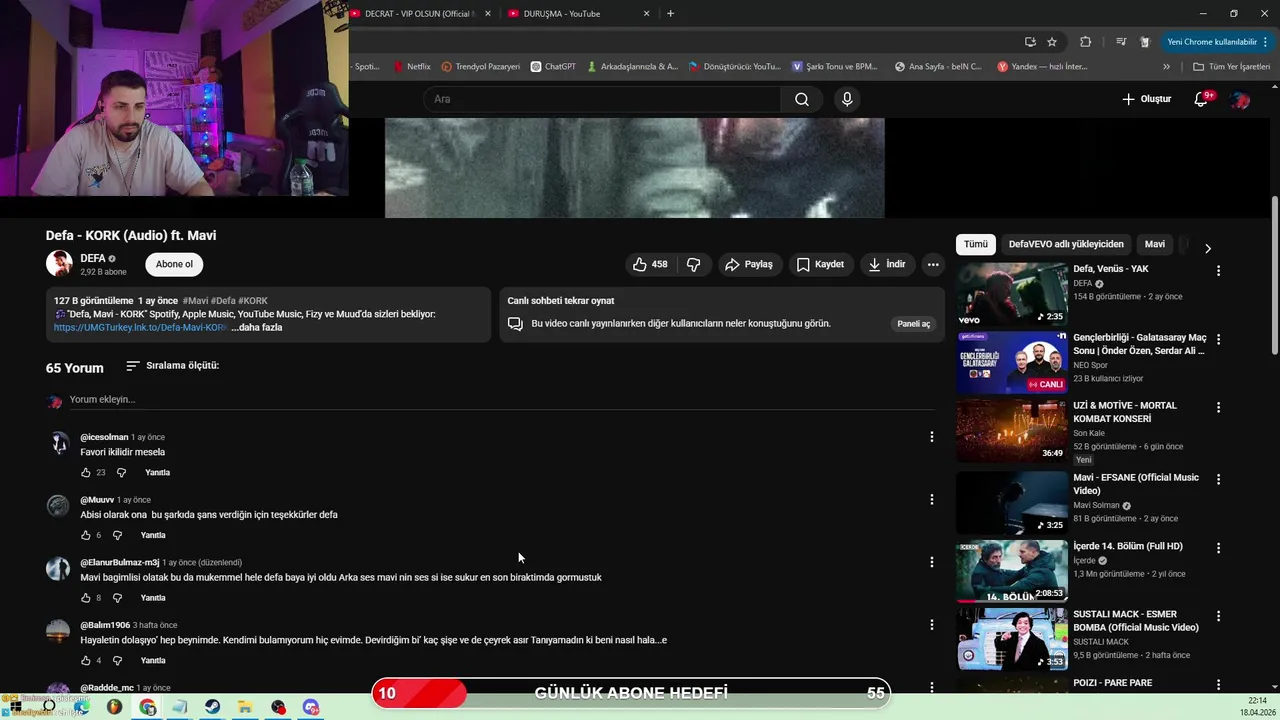Open Chrome media controls icon
The width and height of the screenshot is (1280, 720).
(x=1120, y=42)
